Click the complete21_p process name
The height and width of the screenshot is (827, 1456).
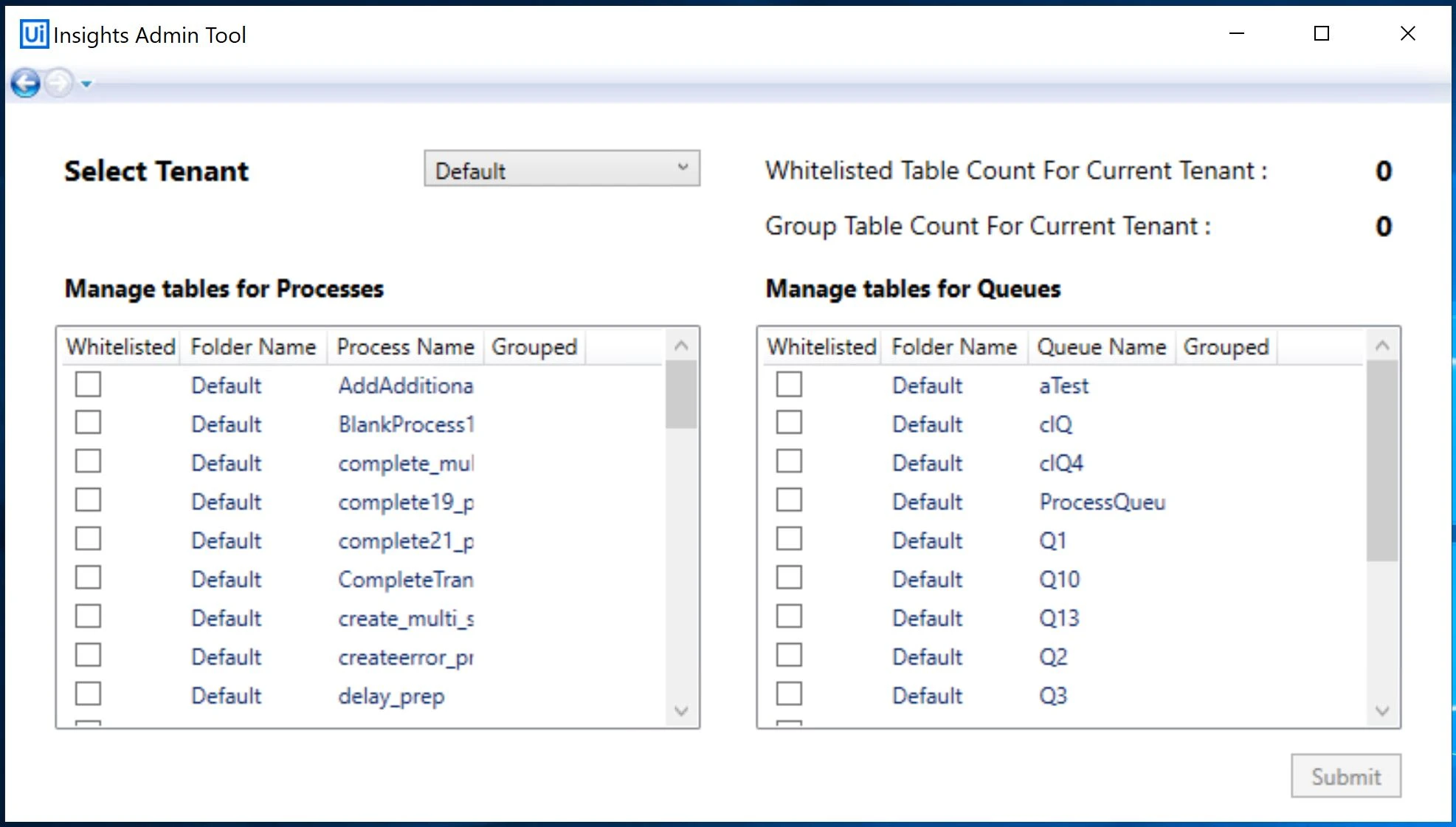coord(406,541)
